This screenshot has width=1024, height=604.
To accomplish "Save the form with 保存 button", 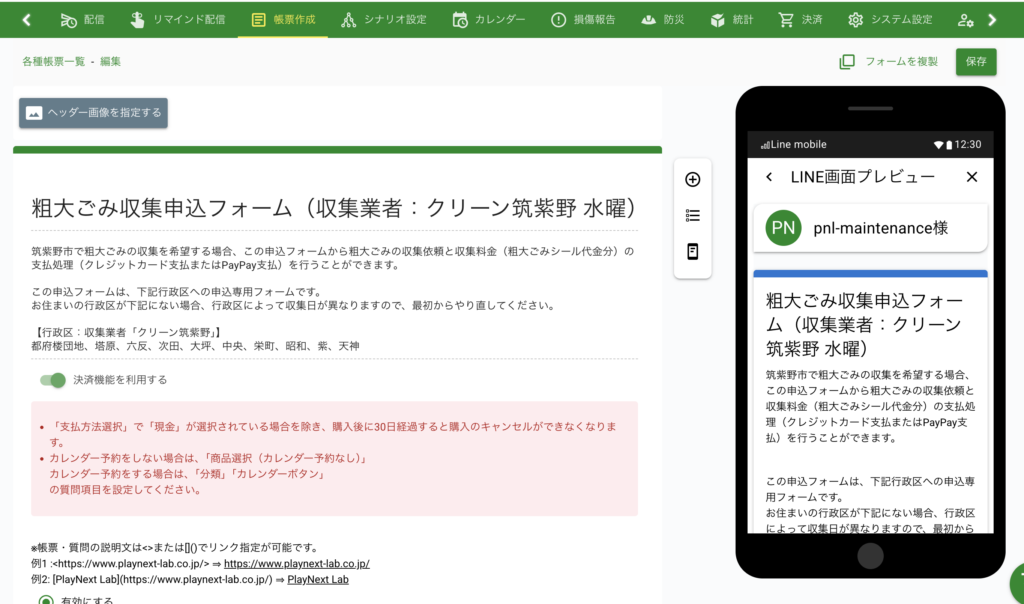I will [976, 61].
